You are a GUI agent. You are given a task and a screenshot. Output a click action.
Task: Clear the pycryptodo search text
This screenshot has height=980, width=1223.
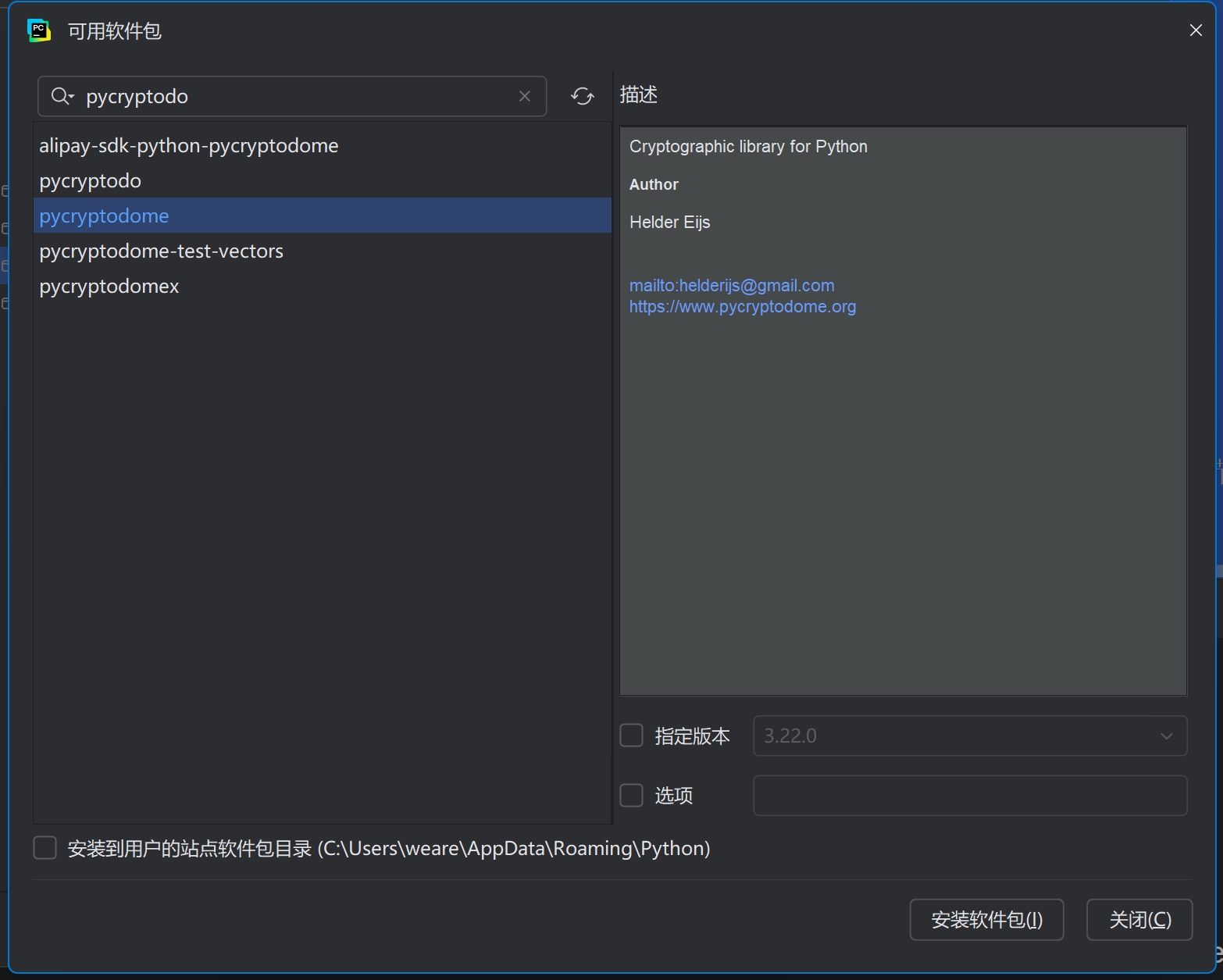525,96
